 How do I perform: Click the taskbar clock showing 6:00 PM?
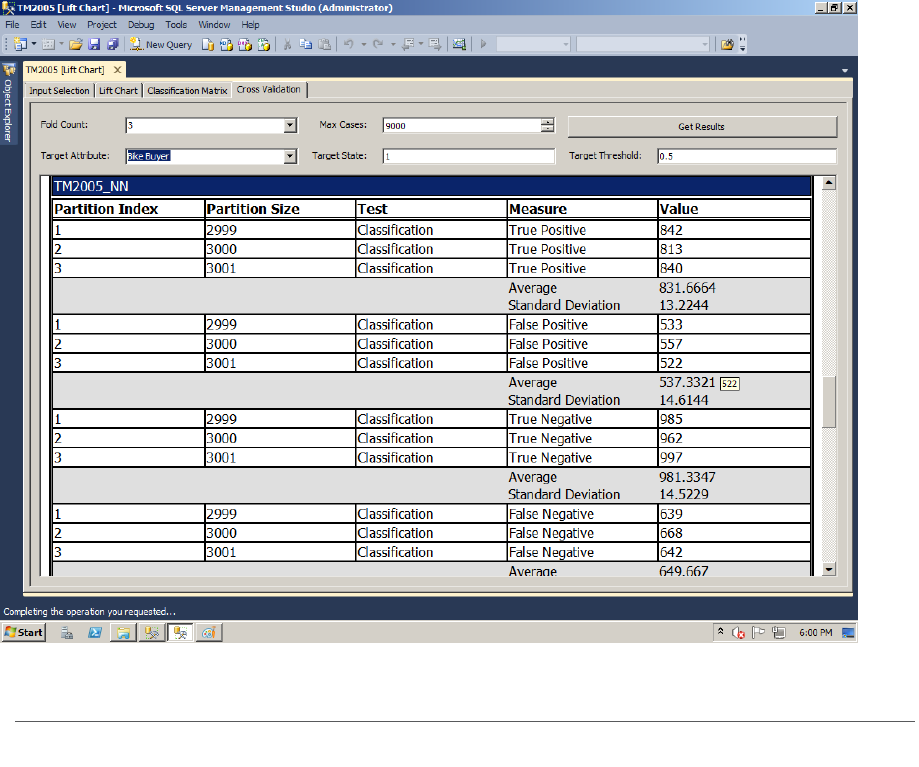[x=815, y=633]
